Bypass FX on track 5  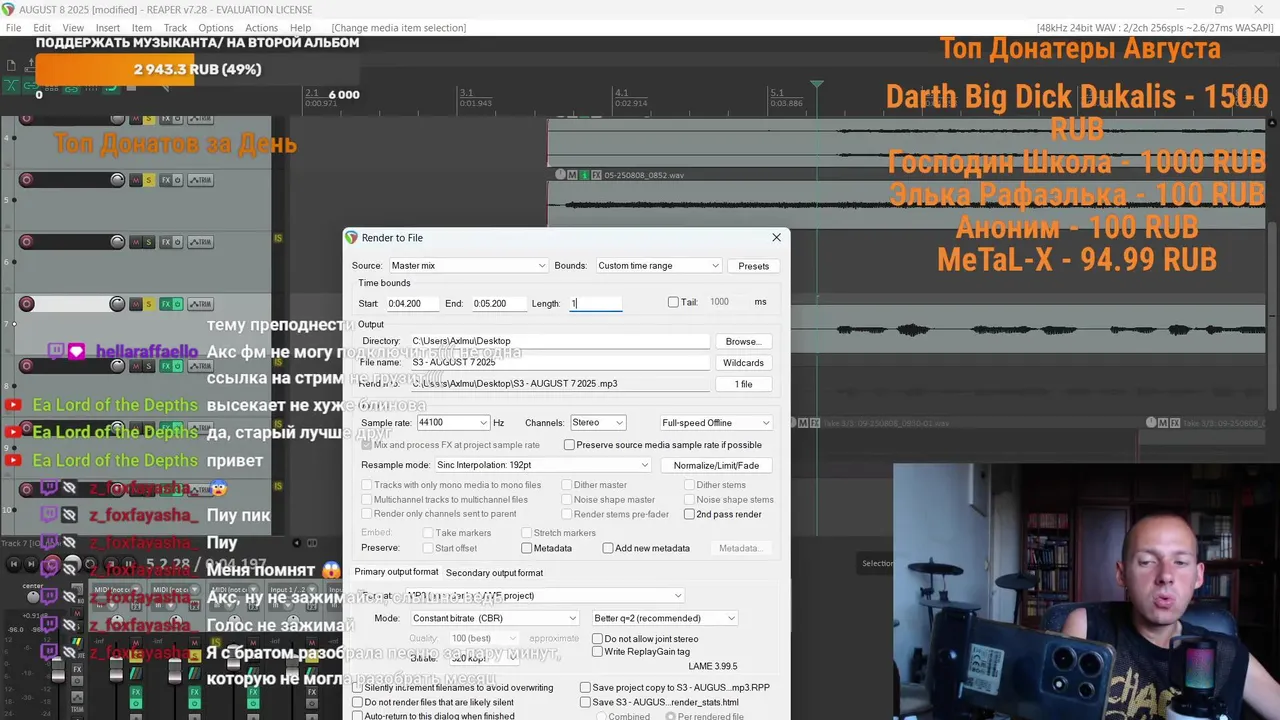tap(177, 180)
